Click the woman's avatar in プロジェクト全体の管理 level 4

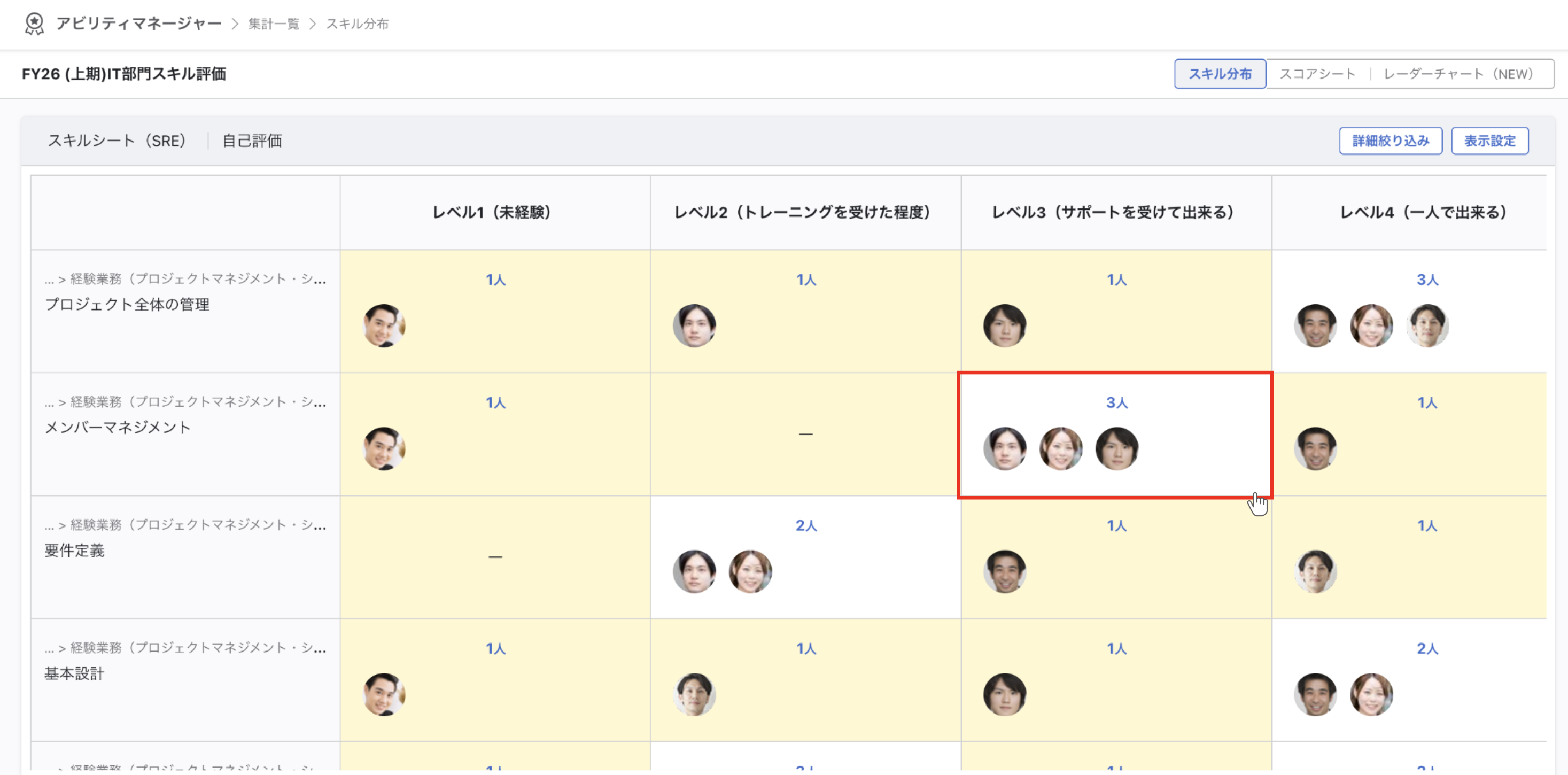tap(1371, 325)
